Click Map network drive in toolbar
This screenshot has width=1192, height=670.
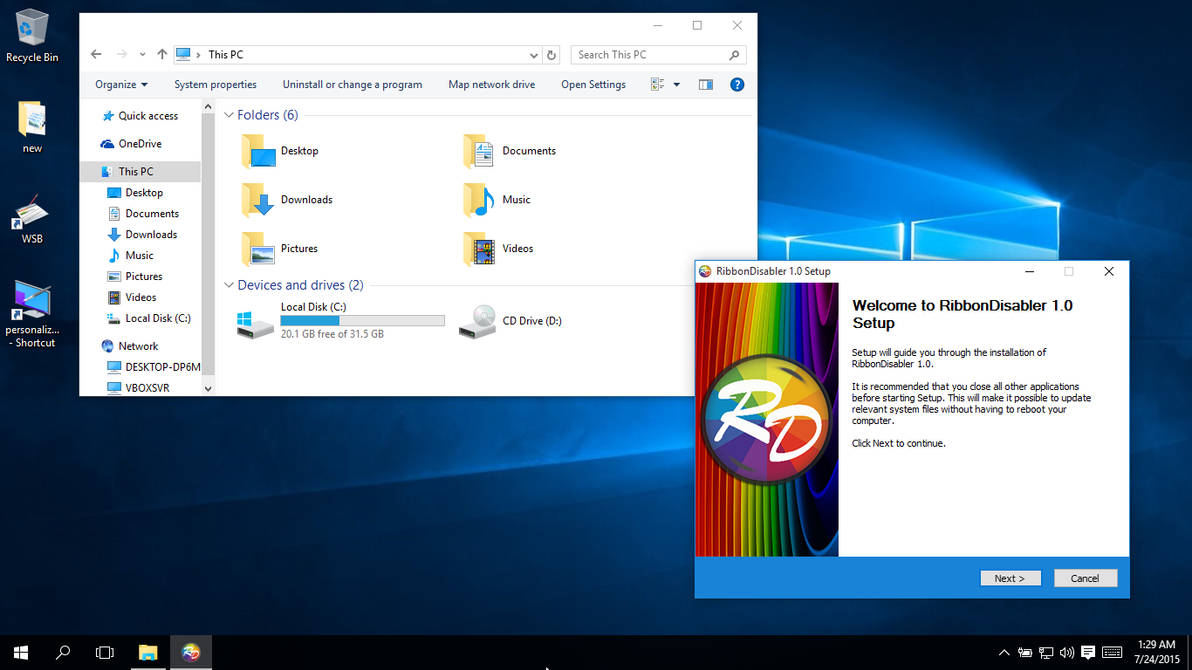click(491, 84)
